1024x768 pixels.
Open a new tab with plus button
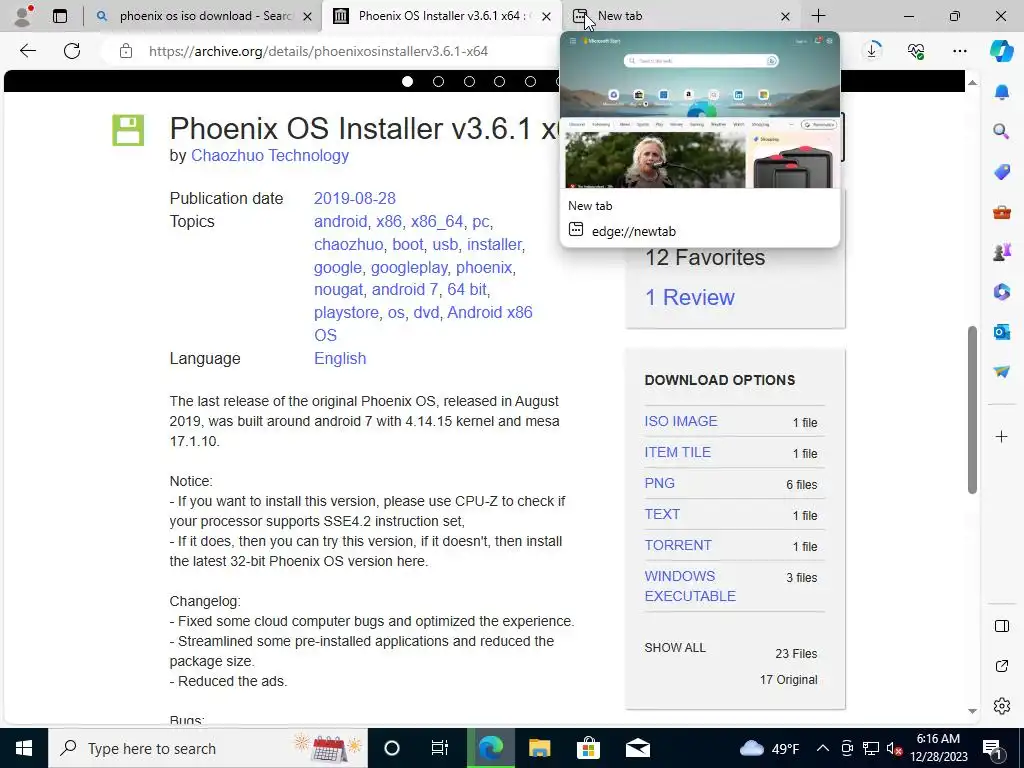[818, 16]
